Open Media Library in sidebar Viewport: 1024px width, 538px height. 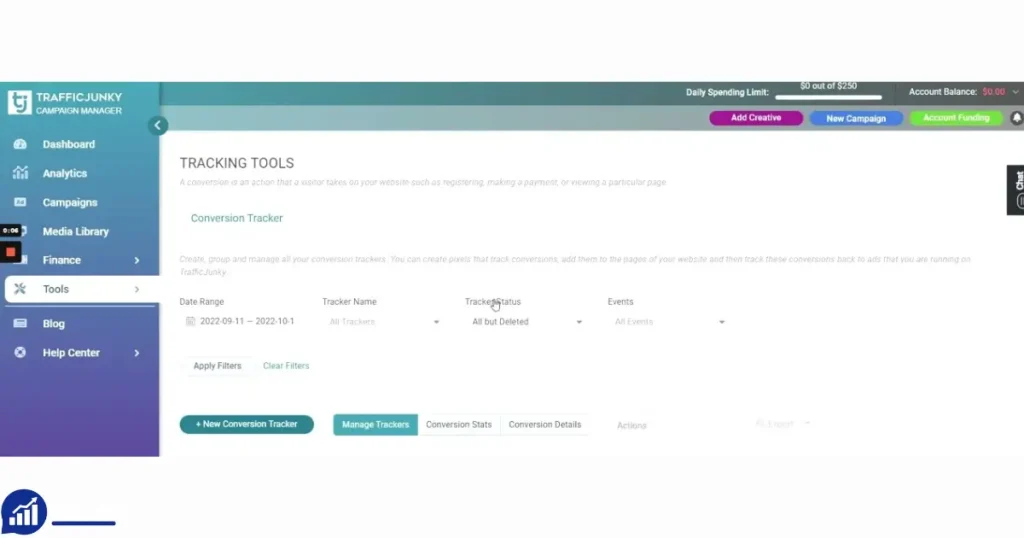pos(76,231)
